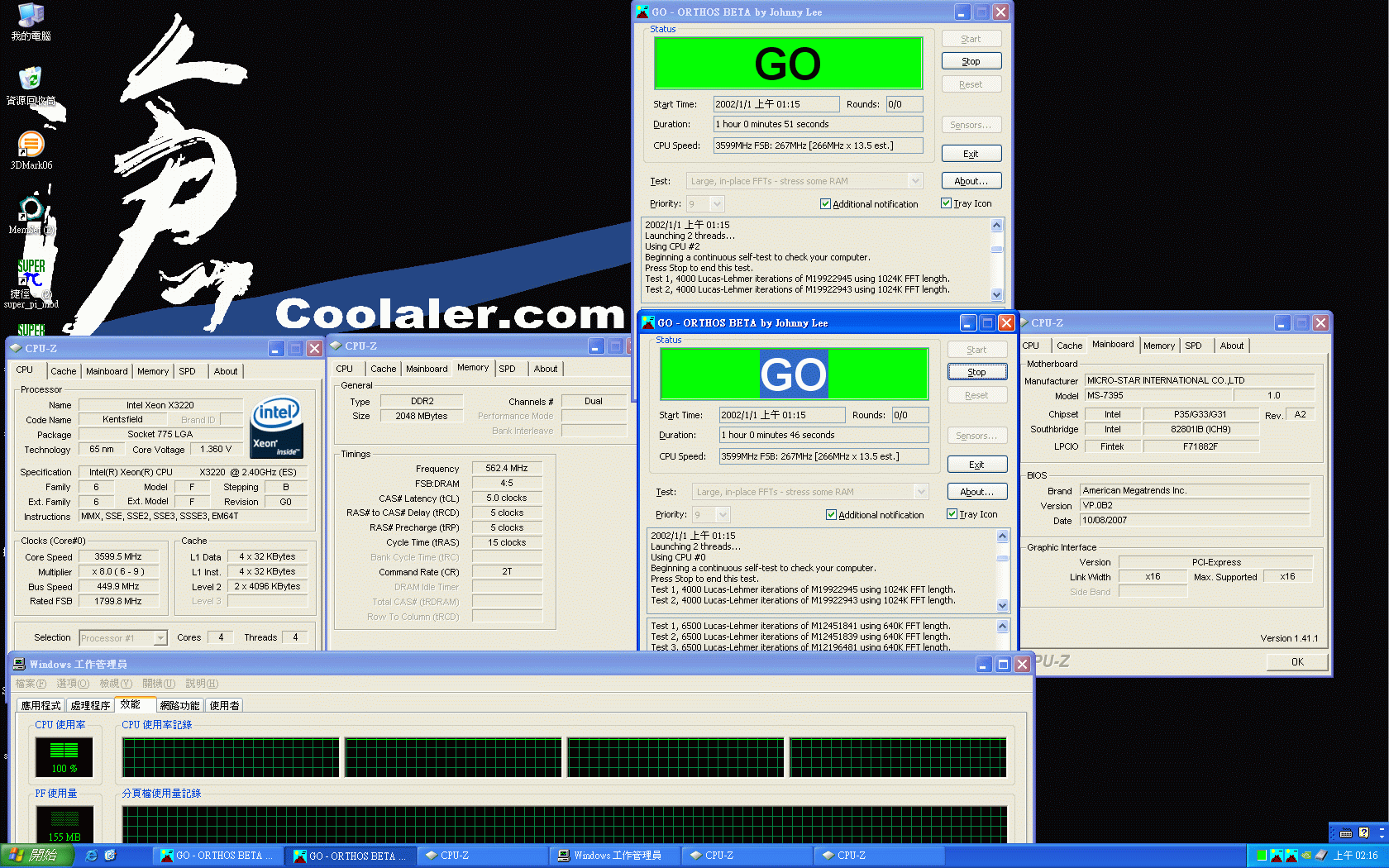This screenshot has width=1389, height=868.
Task: Open the My Computer desktop icon
Action: click(31, 21)
